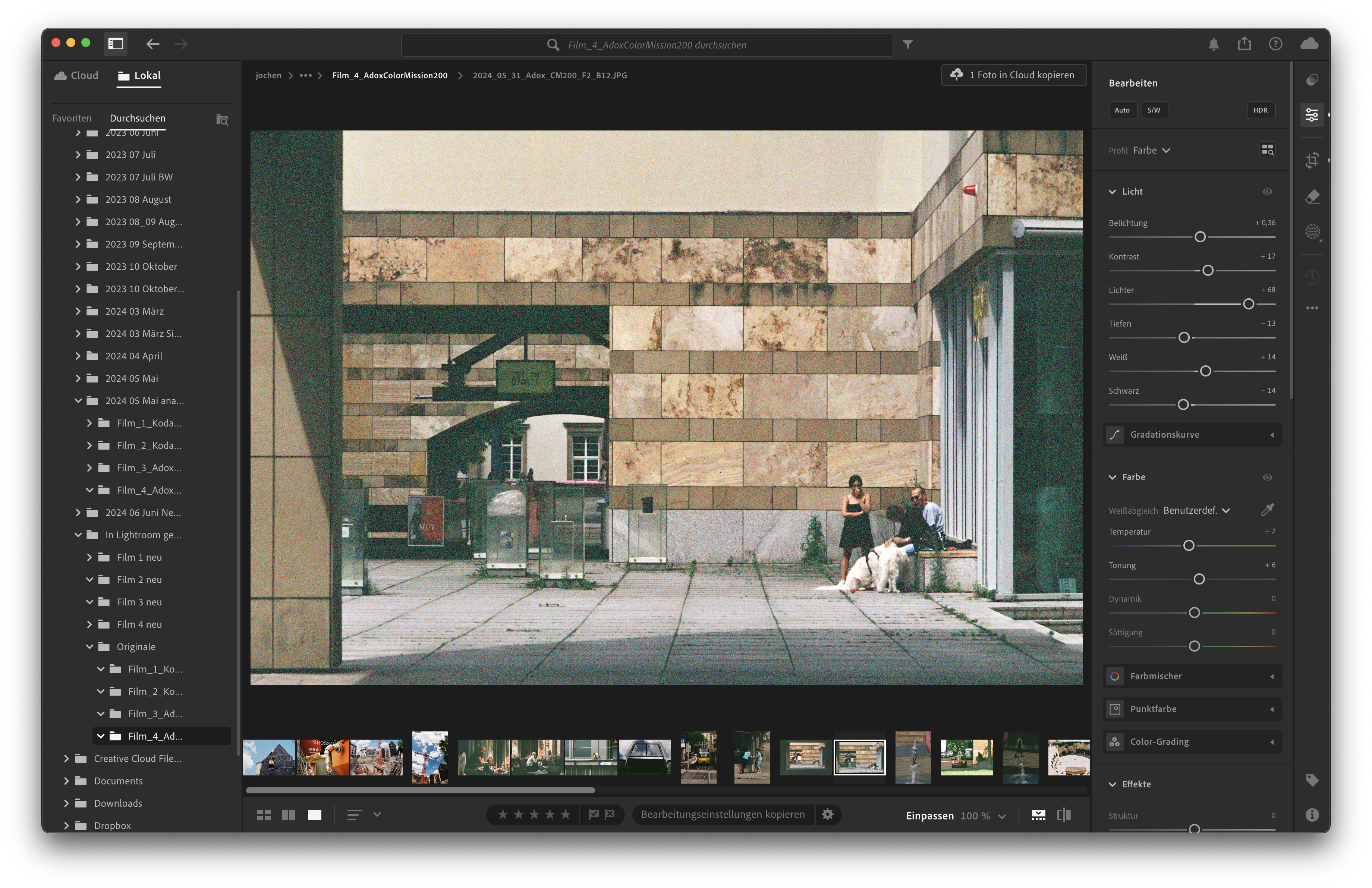Click the Belichtung slider handle
This screenshot has height=888, width=1372.
point(1200,237)
